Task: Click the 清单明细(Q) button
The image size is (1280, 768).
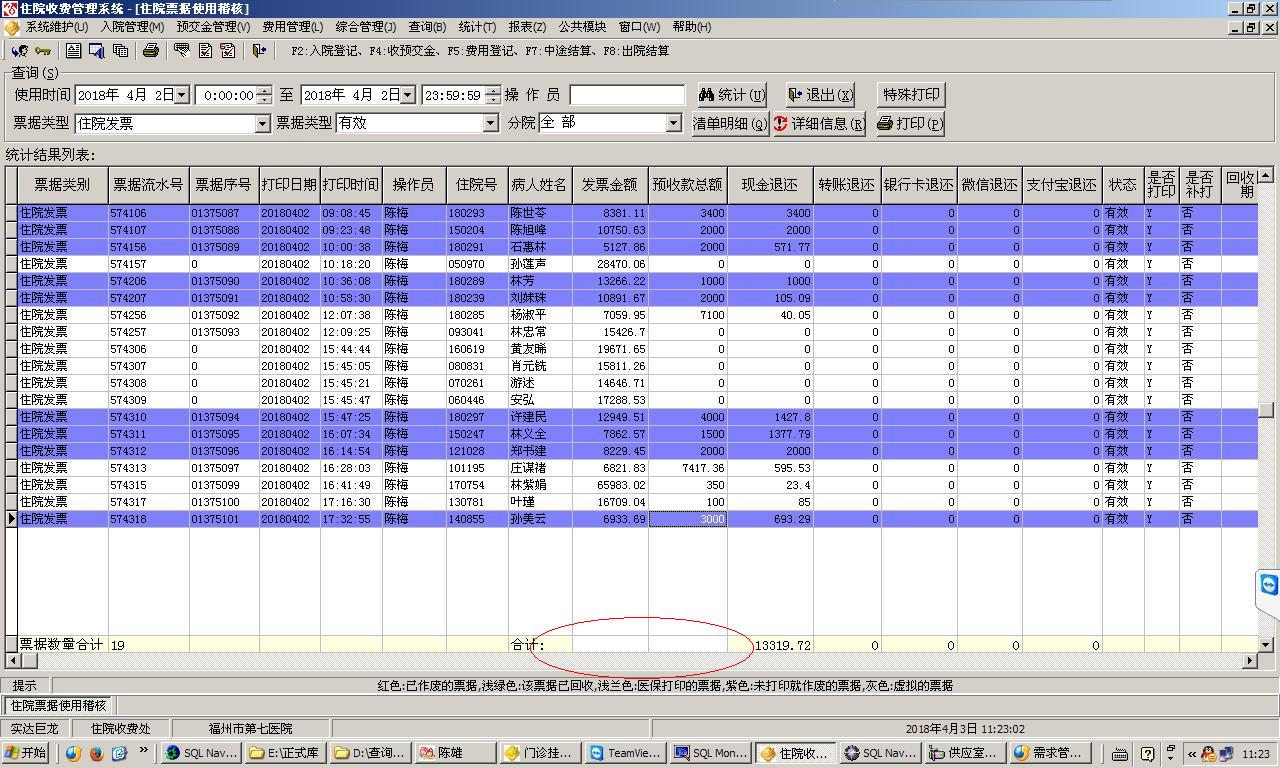Action: click(731, 124)
